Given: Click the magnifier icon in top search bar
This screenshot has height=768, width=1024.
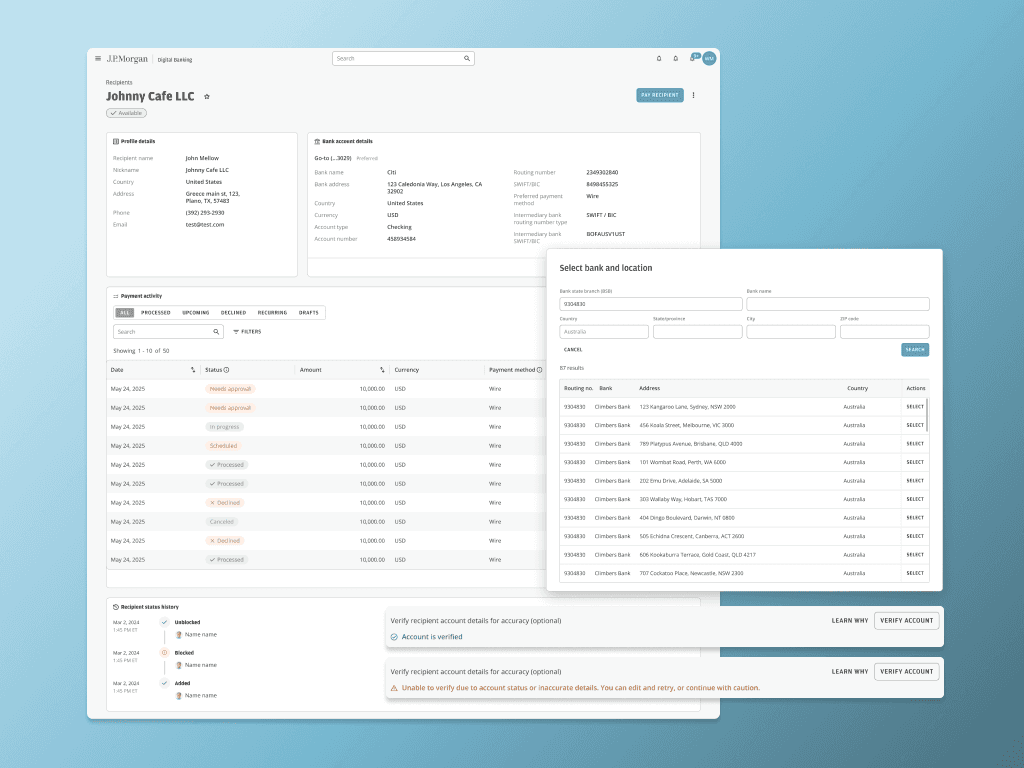Looking at the screenshot, I should [467, 59].
